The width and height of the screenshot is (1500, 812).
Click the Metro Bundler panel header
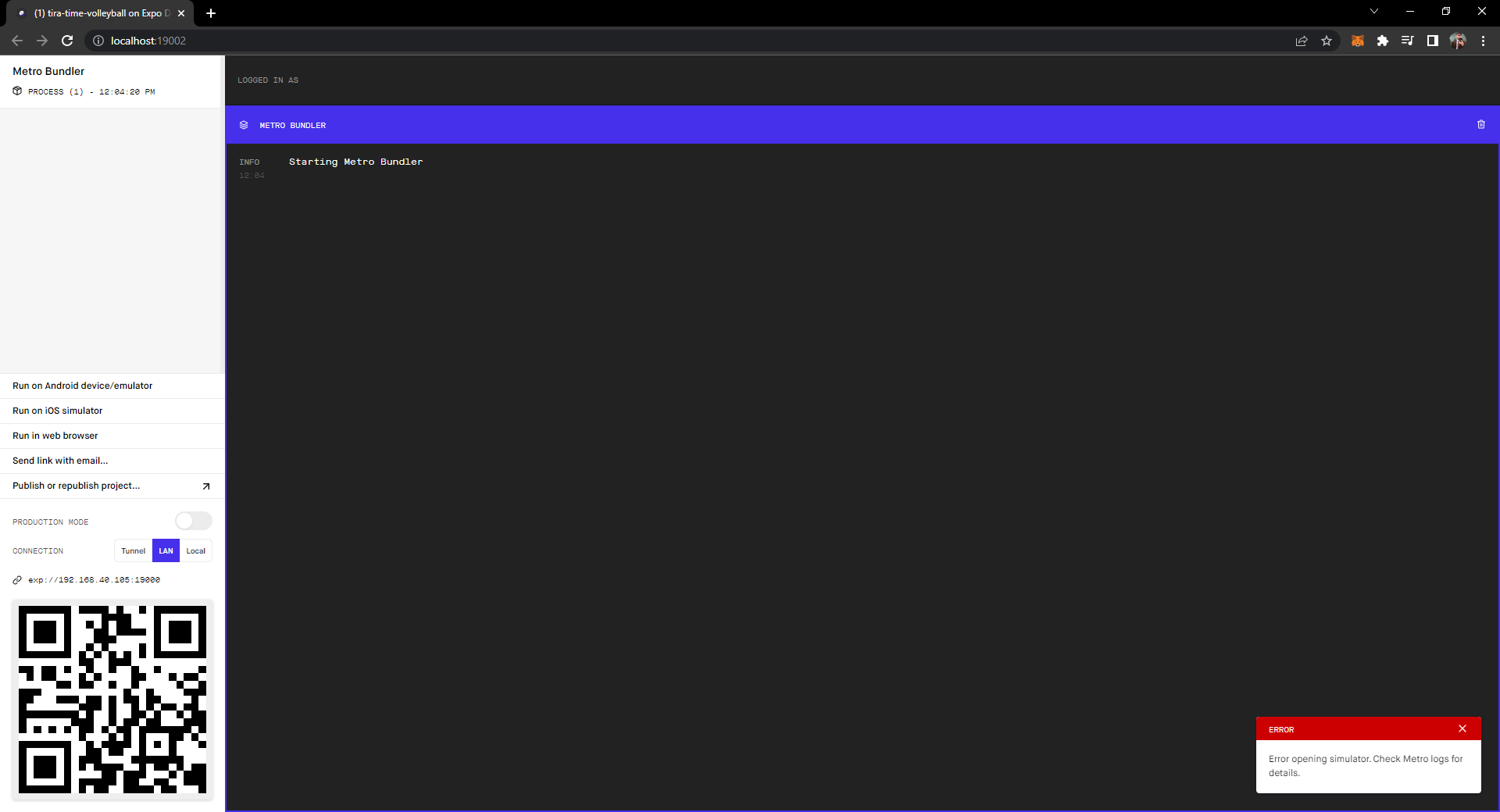point(862,125)
